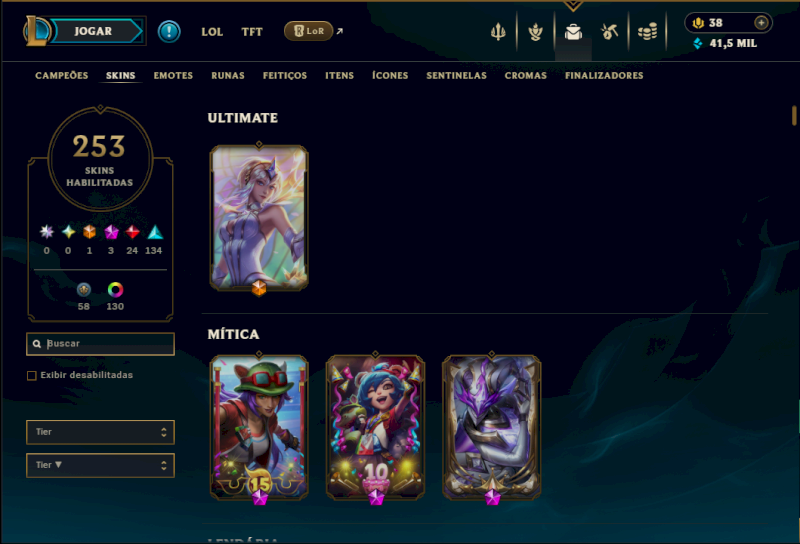Screen dimensions: 800x544
Task: Open the Emotes tab
Action: point(173,76)
